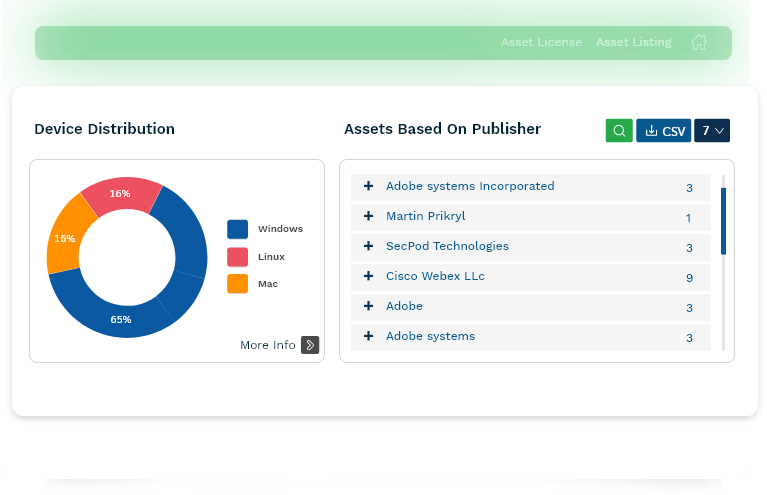Select the Adobe publisher name
This screenshot has height=495, width=767.
pyautogui.click(x=404, y=306)
